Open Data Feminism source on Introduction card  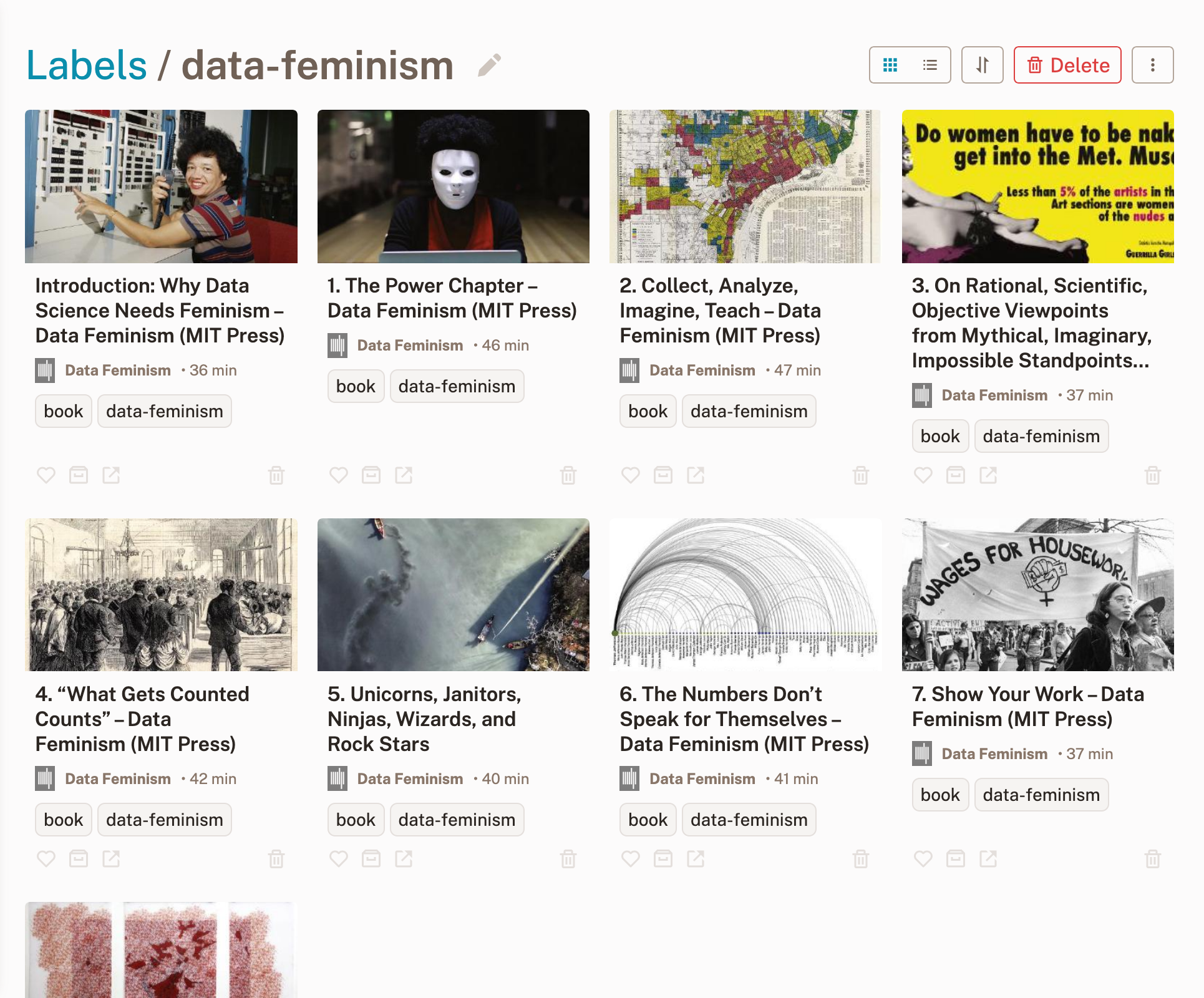[118, 371]
